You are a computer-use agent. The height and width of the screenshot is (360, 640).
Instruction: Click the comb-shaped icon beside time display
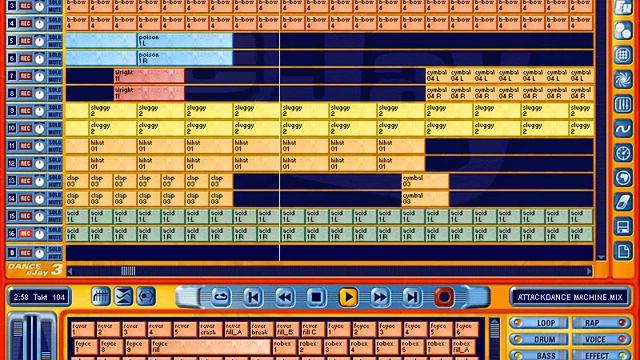click(100, 297)
